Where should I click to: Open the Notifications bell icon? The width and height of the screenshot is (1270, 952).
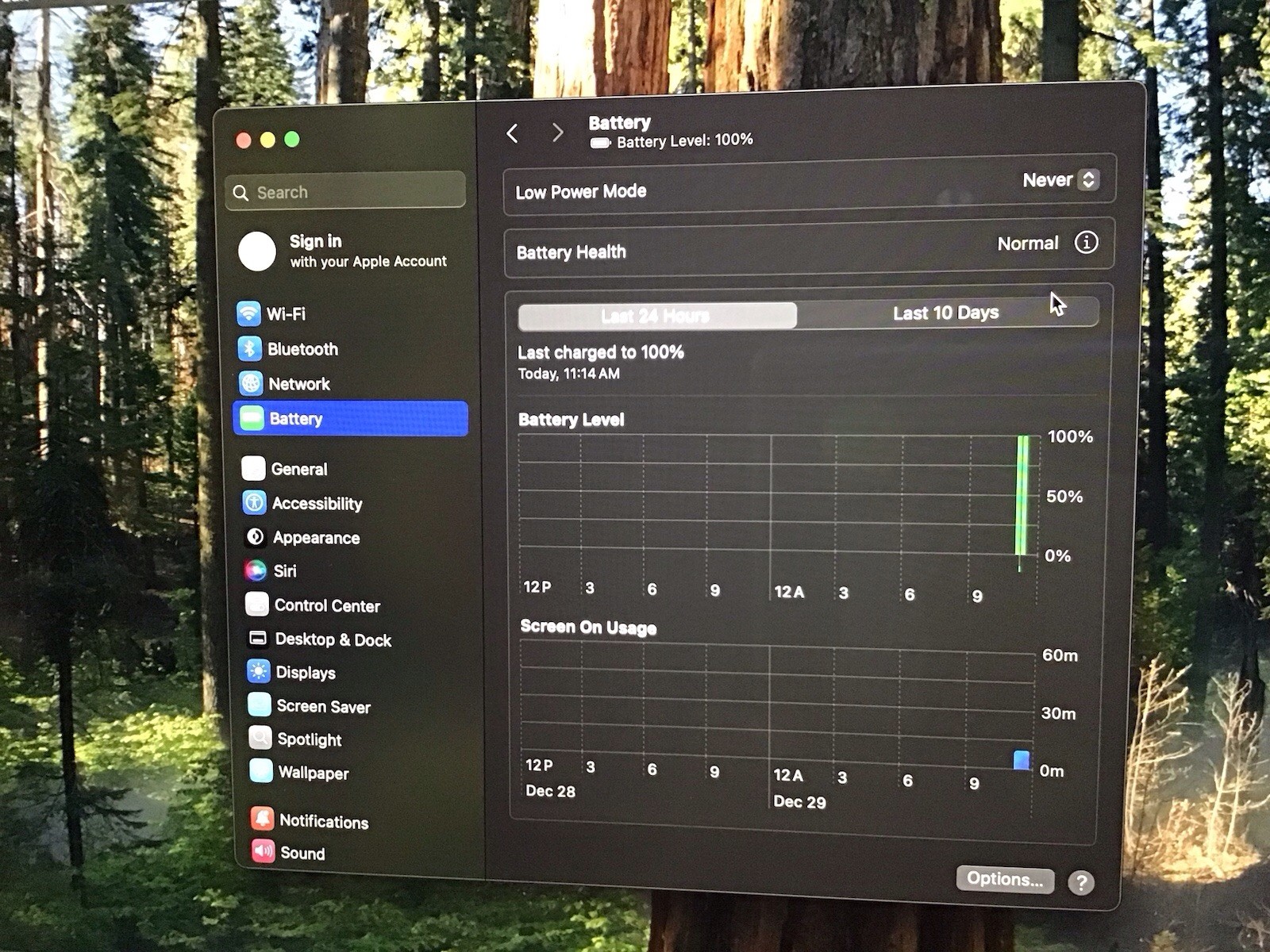point(262,819)
